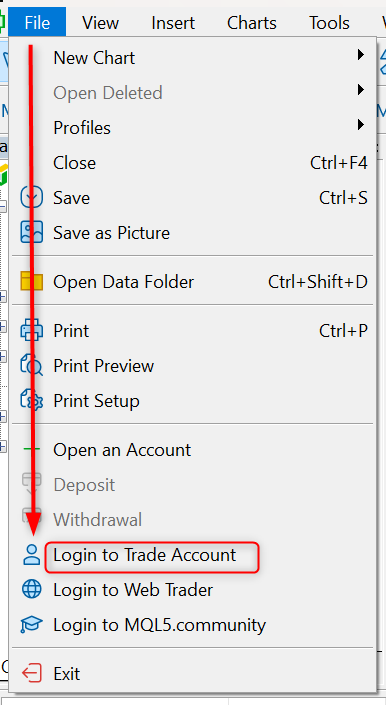Image resolution: width=386 pixels, height=705 pixels.
Task: Open the View menu
Action: (x=100, y=22)
